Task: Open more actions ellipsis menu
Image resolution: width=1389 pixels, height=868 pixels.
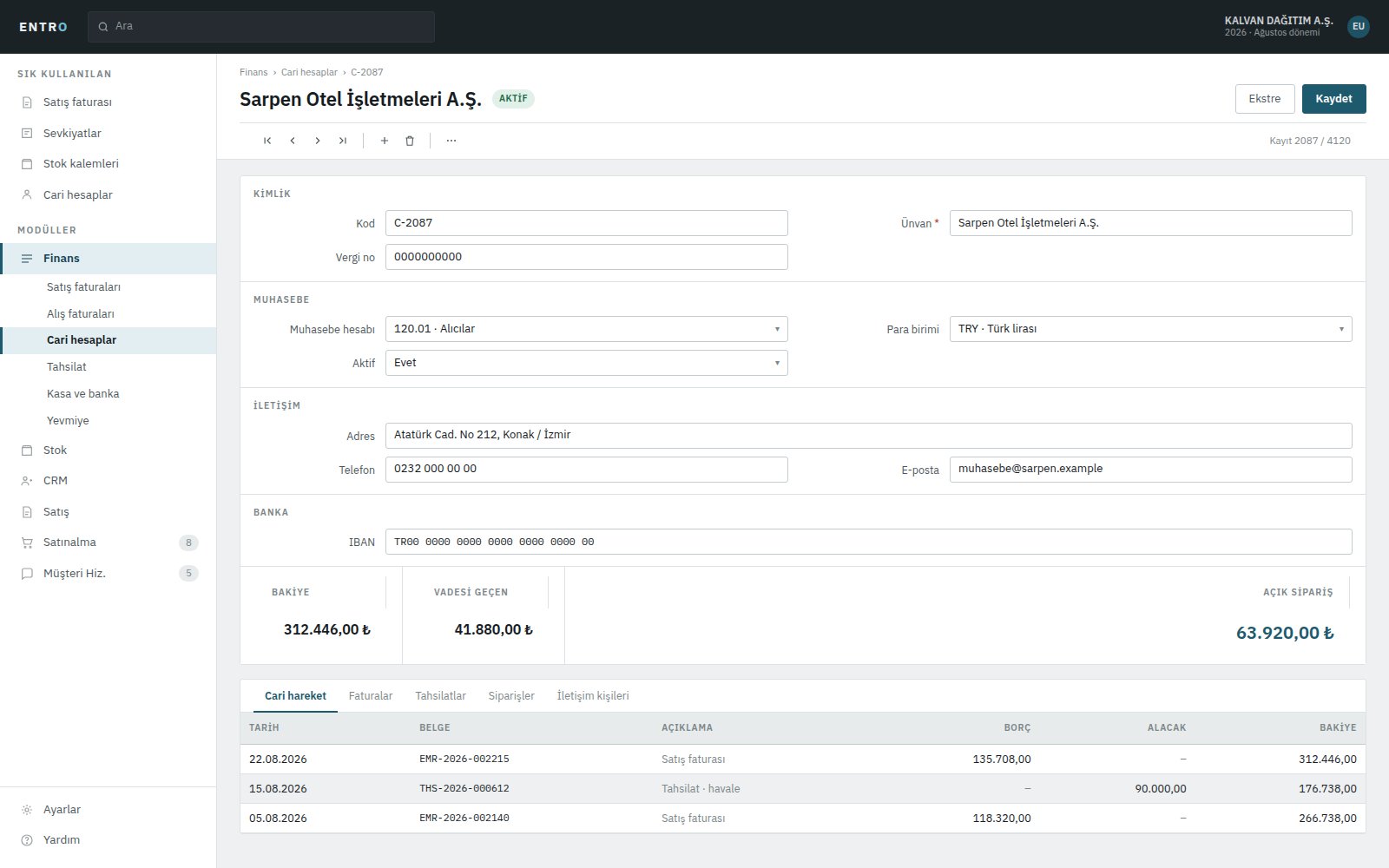Action: click(451, 141)
